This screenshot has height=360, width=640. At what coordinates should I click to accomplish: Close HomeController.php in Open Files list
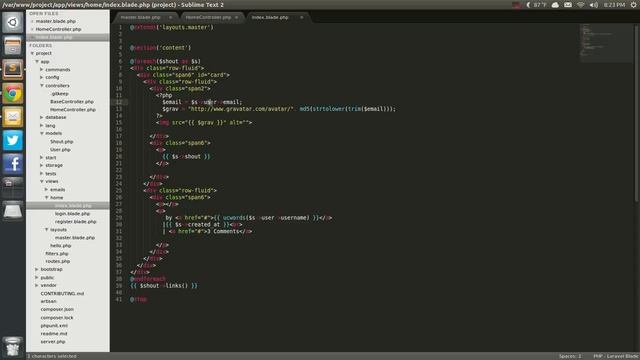tap(32, 29)
